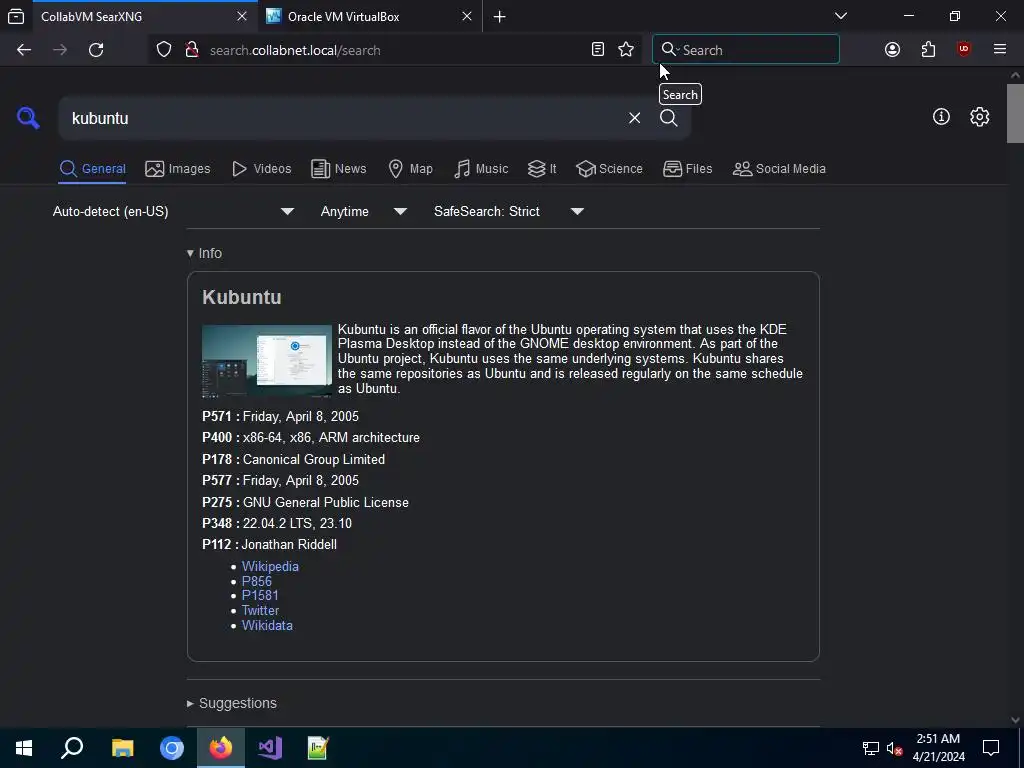
Task: Open search engine dropdown in Firefox search box
Action: [670, 50]
